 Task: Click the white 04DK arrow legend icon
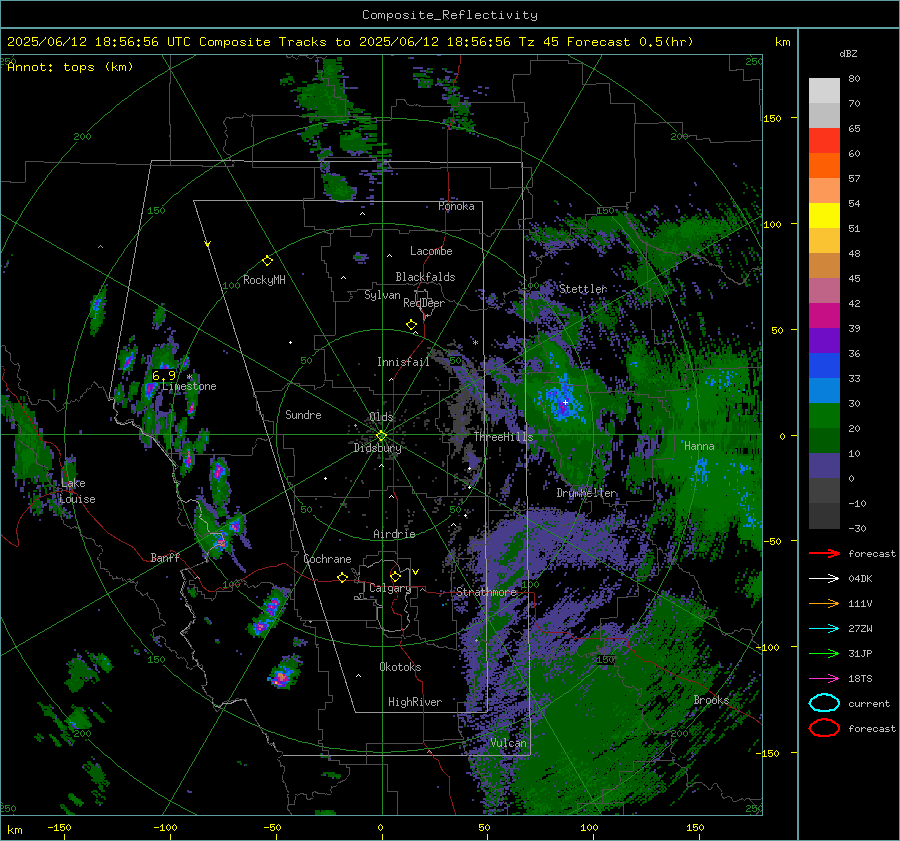(x=824, y=578)
